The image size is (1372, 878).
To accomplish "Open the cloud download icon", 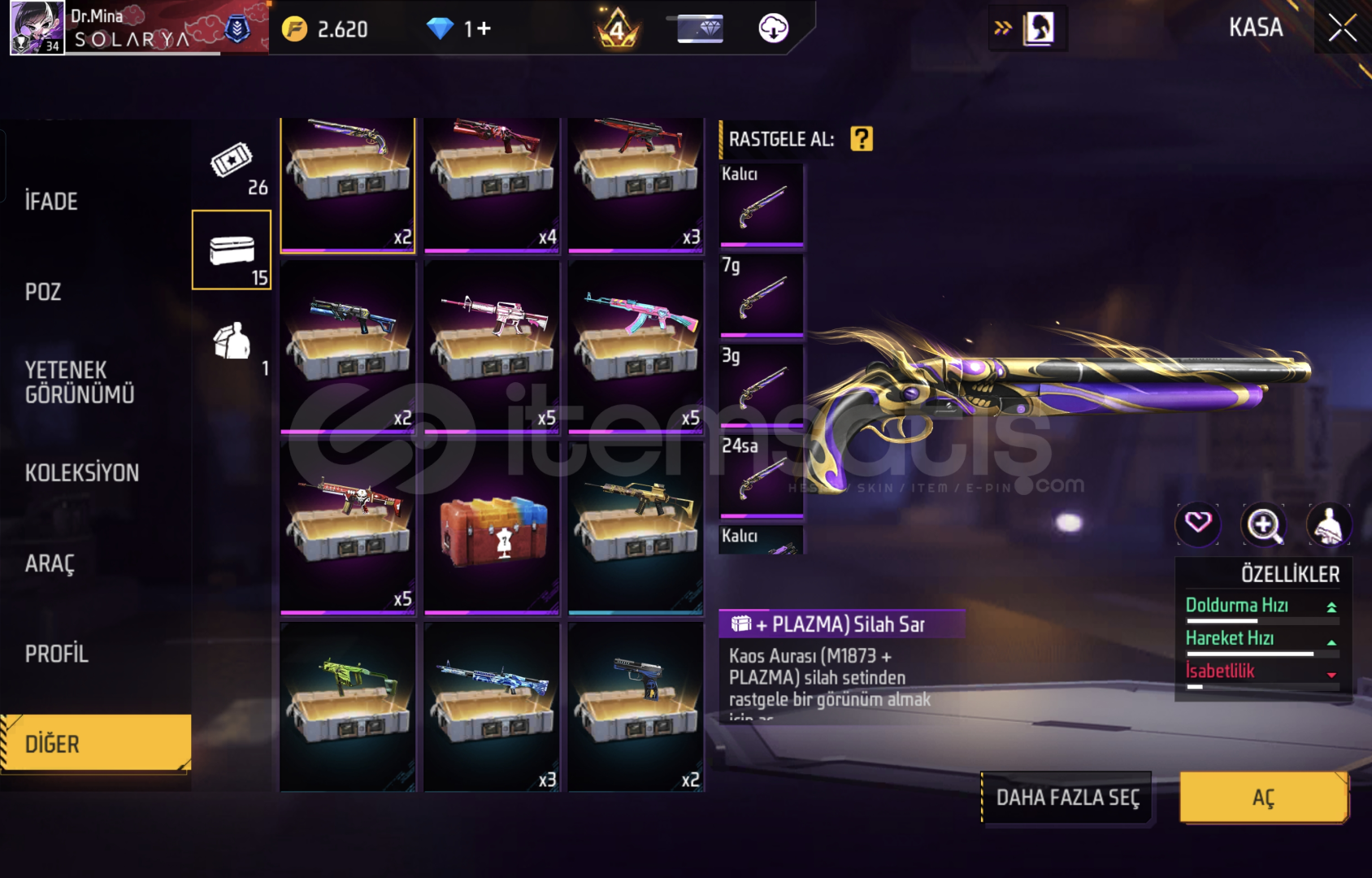I will coord(773,28).
